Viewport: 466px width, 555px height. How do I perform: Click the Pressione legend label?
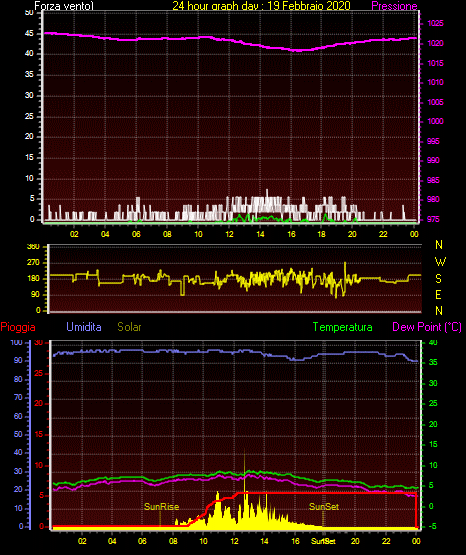[x=394, y=6]
